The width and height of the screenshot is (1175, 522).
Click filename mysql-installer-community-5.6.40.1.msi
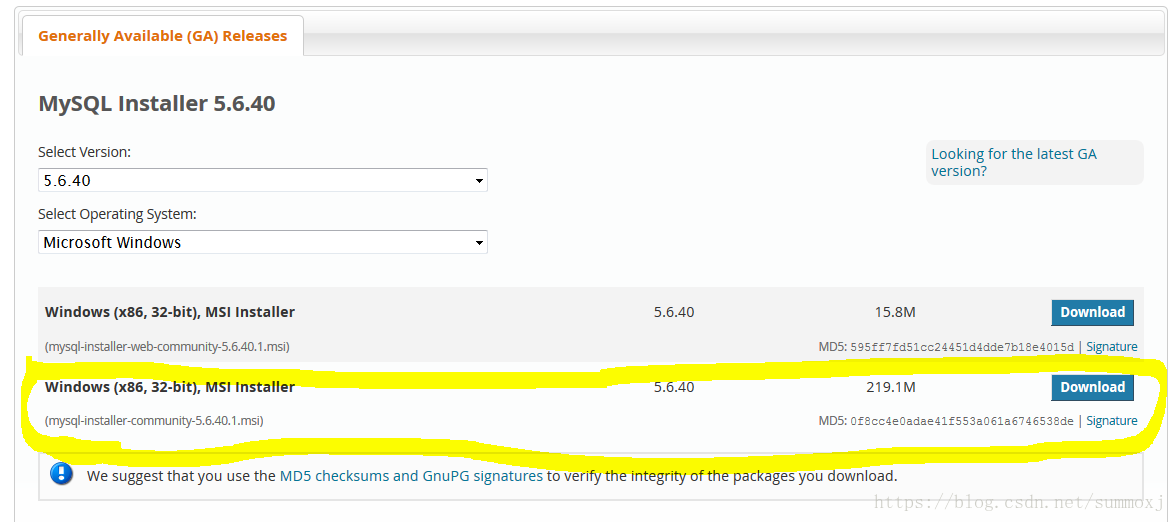[154, 421]
